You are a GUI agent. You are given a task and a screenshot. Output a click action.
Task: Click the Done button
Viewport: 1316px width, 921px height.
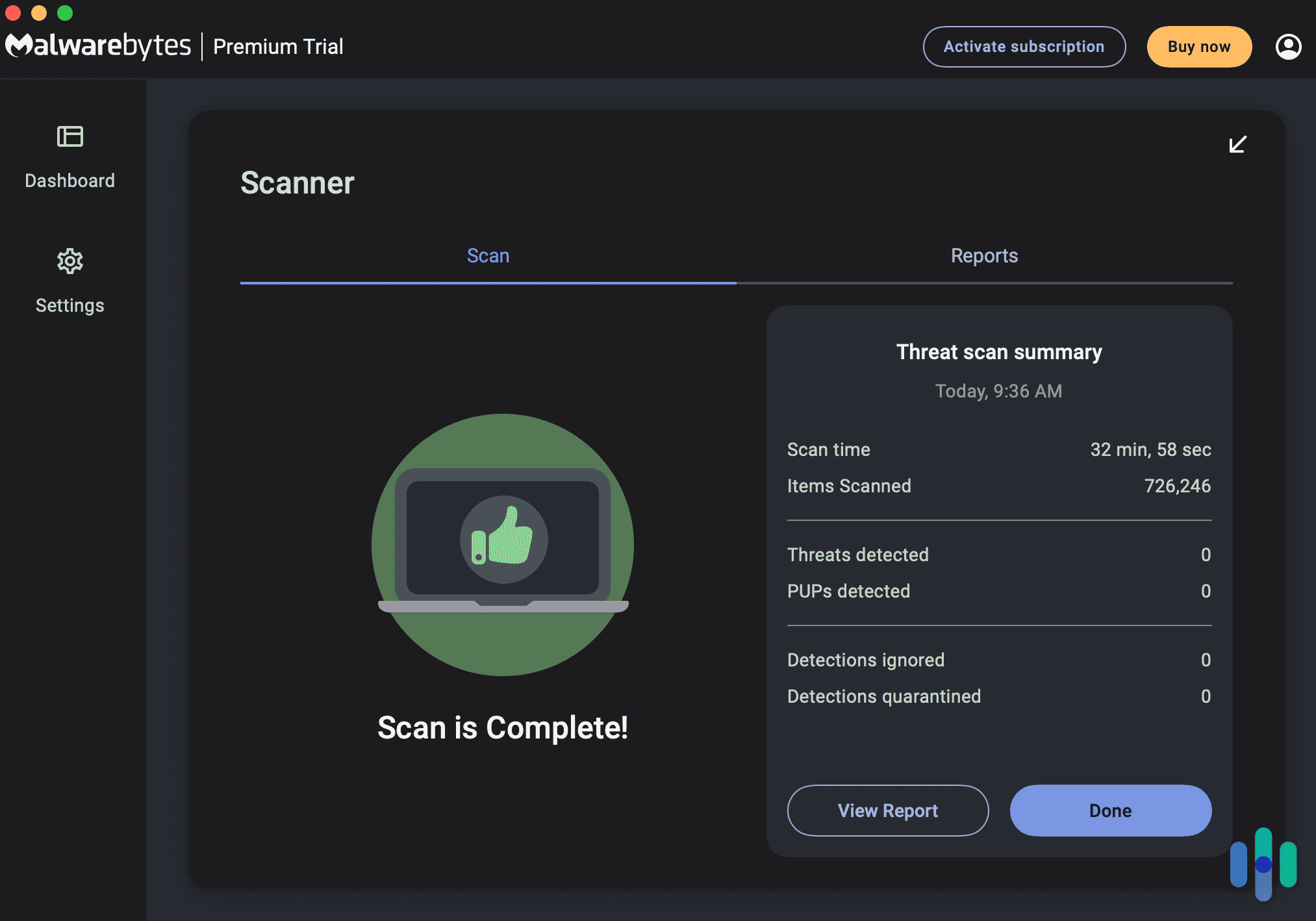tap(1110, 810)
